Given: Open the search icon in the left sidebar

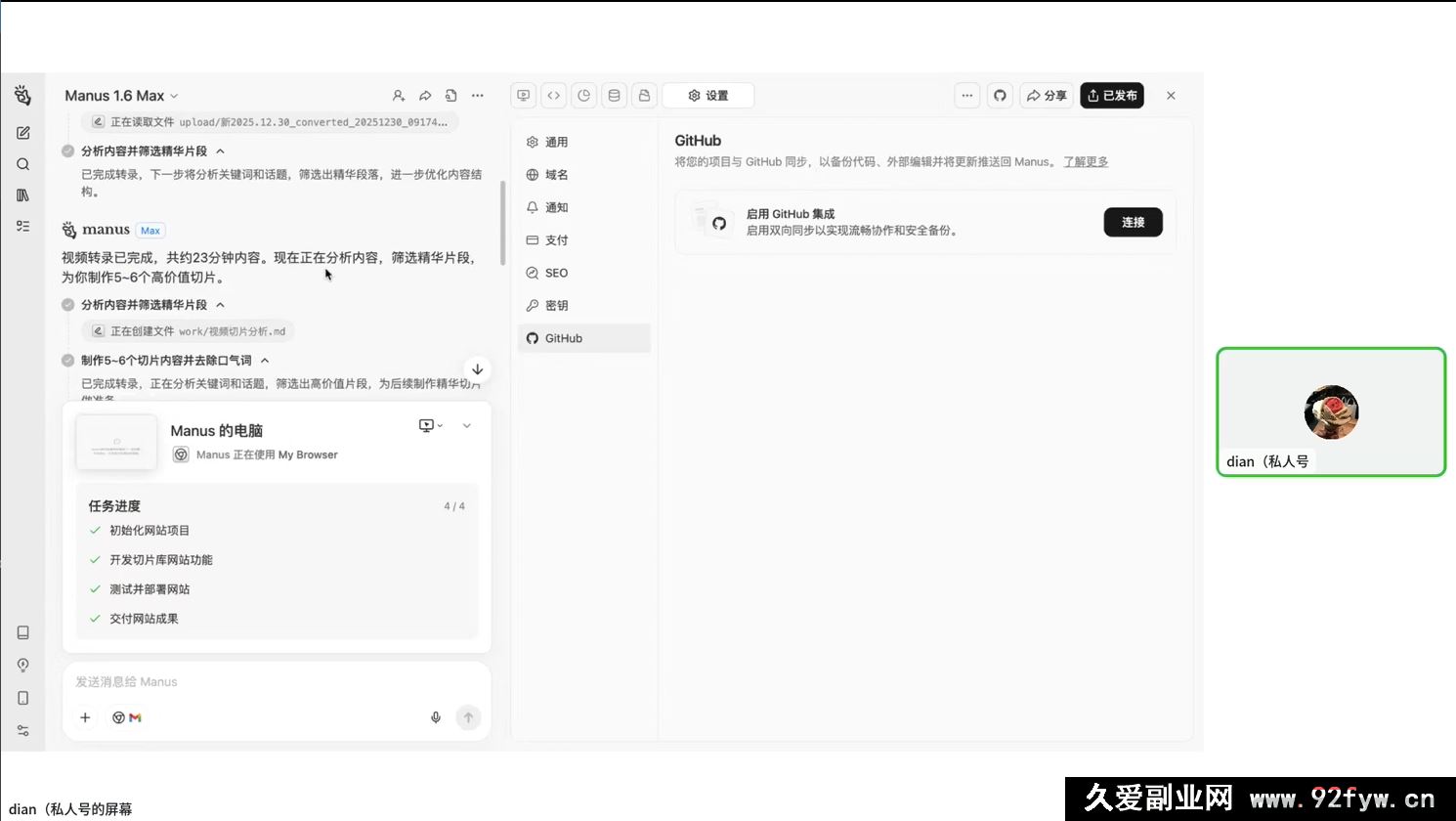Looking at the screenshot, I should tap(22, 164).
